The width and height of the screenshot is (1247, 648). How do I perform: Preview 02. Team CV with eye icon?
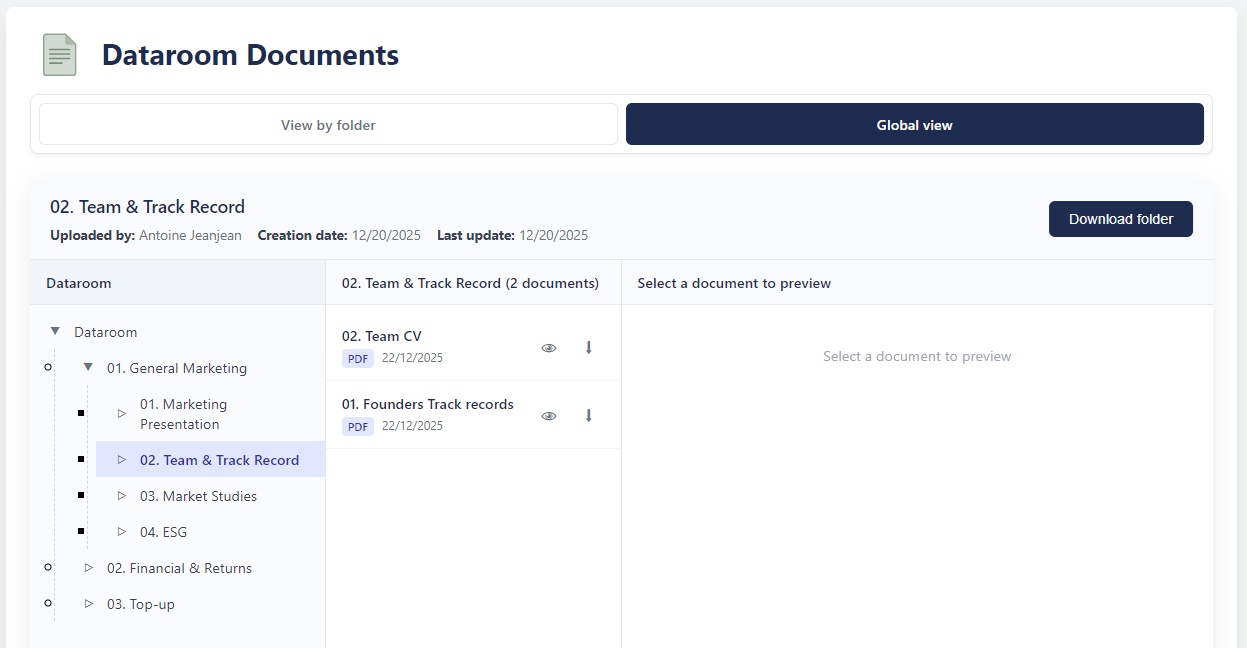click(x=548, y=348)
